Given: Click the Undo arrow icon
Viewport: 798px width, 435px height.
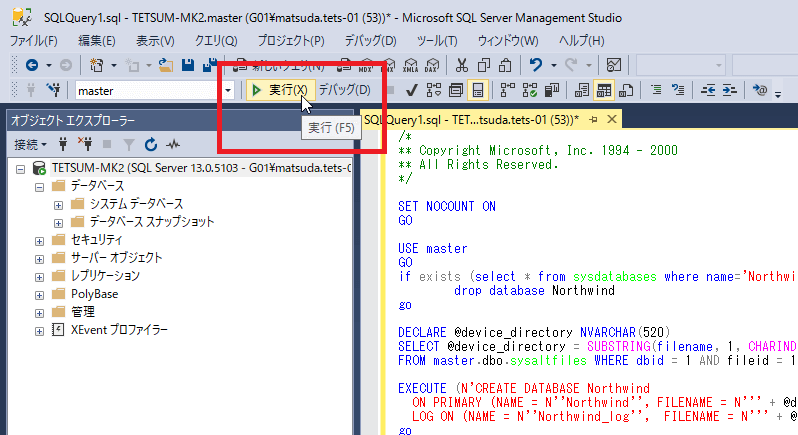Looking at the screenshot, I should point(537,65).
